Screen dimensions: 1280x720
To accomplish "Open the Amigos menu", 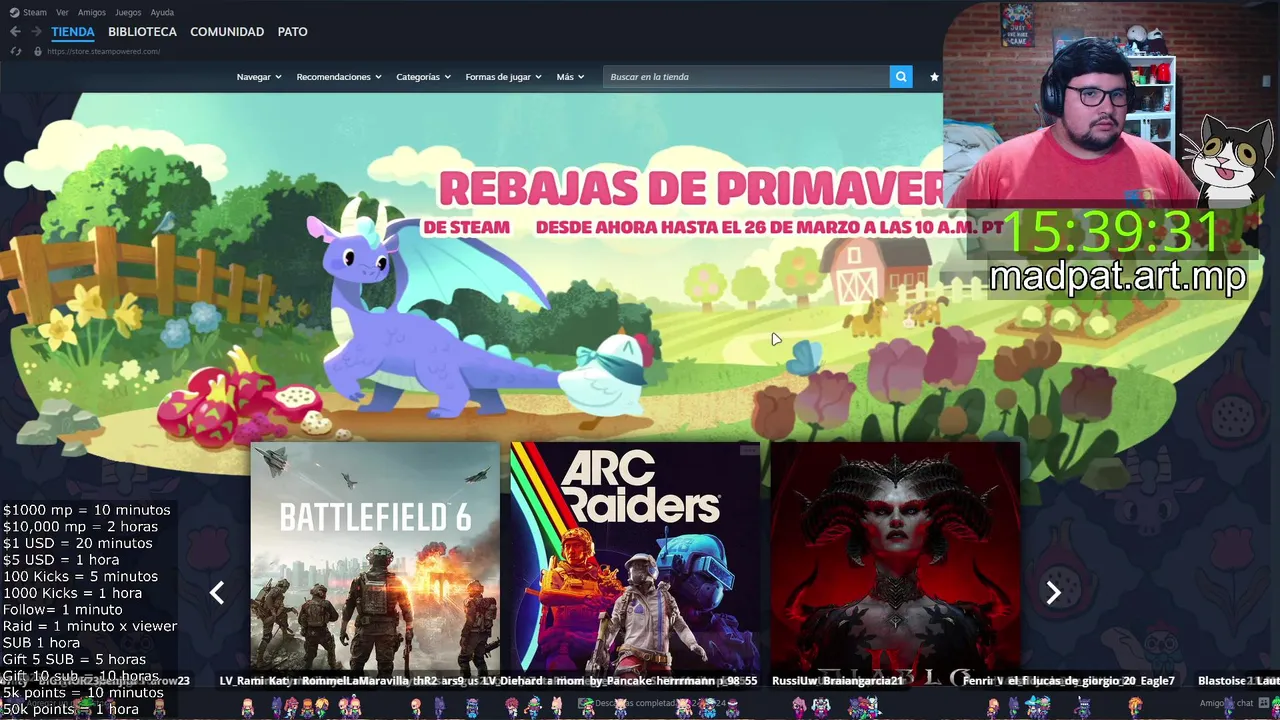I will pyautogui.click(x=92, y=12).
